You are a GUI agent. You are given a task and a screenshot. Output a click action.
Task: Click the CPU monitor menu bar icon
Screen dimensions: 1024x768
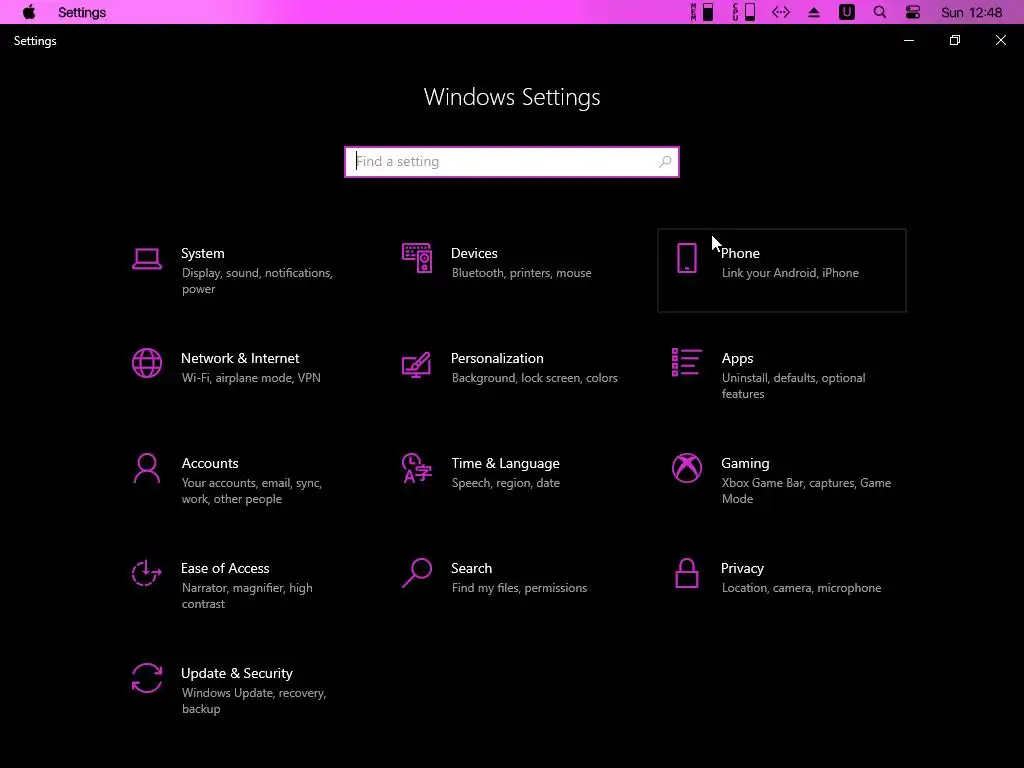click(x=744, y=12)
